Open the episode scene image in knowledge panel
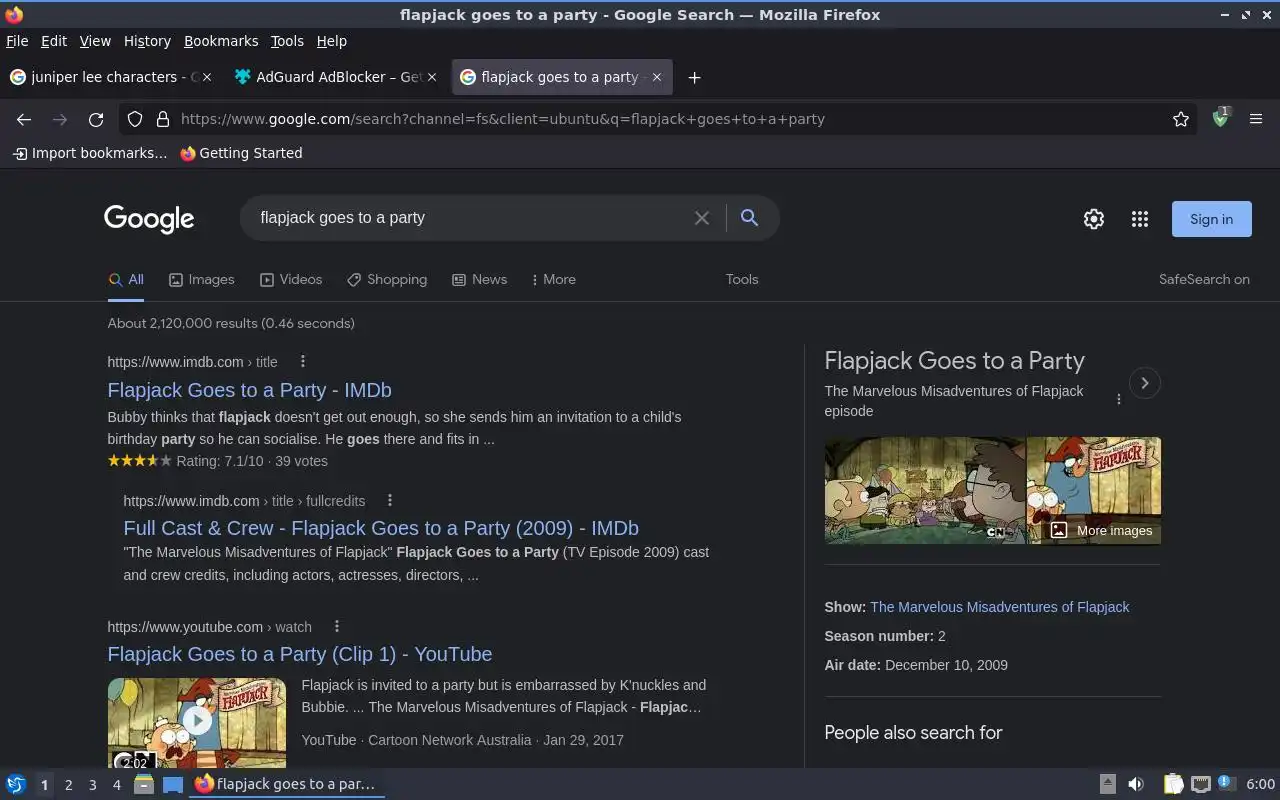The width and height of the screenshot is (1280, 800). click(x=925, y=490)
